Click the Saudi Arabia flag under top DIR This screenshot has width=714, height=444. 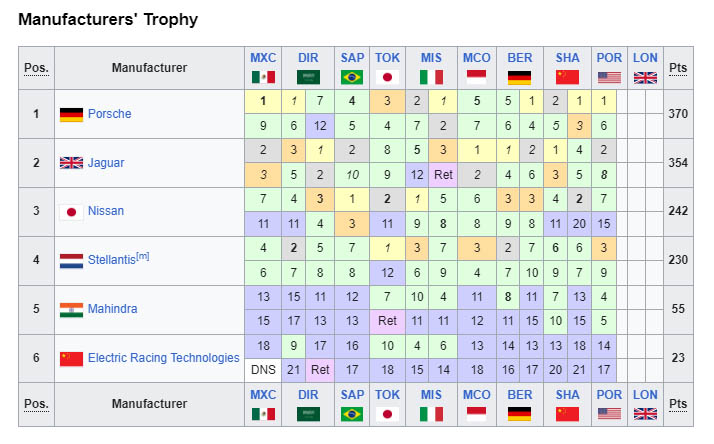[308, 77]
